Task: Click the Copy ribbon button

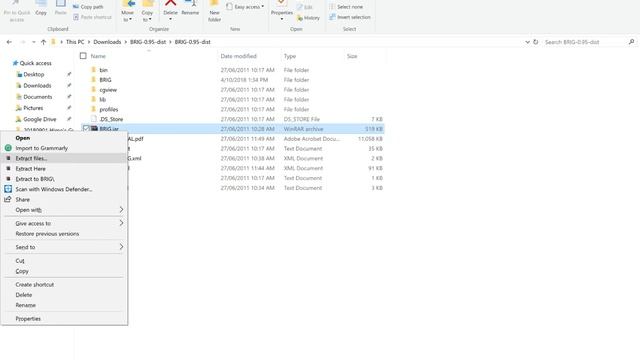Action: (41, 9)
